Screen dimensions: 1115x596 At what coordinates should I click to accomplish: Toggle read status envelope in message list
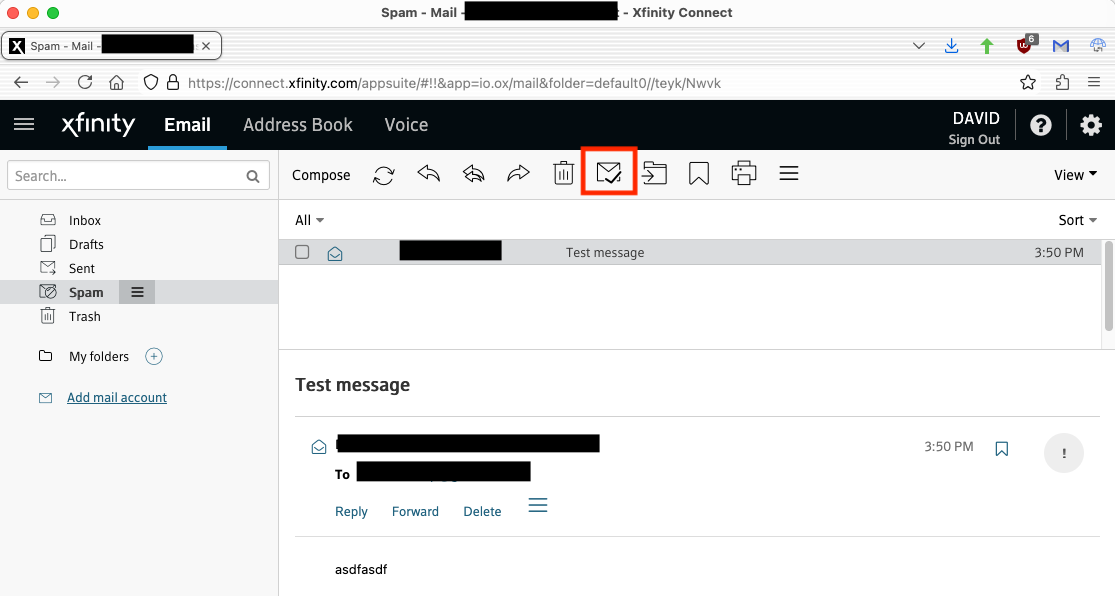point(335,254)
